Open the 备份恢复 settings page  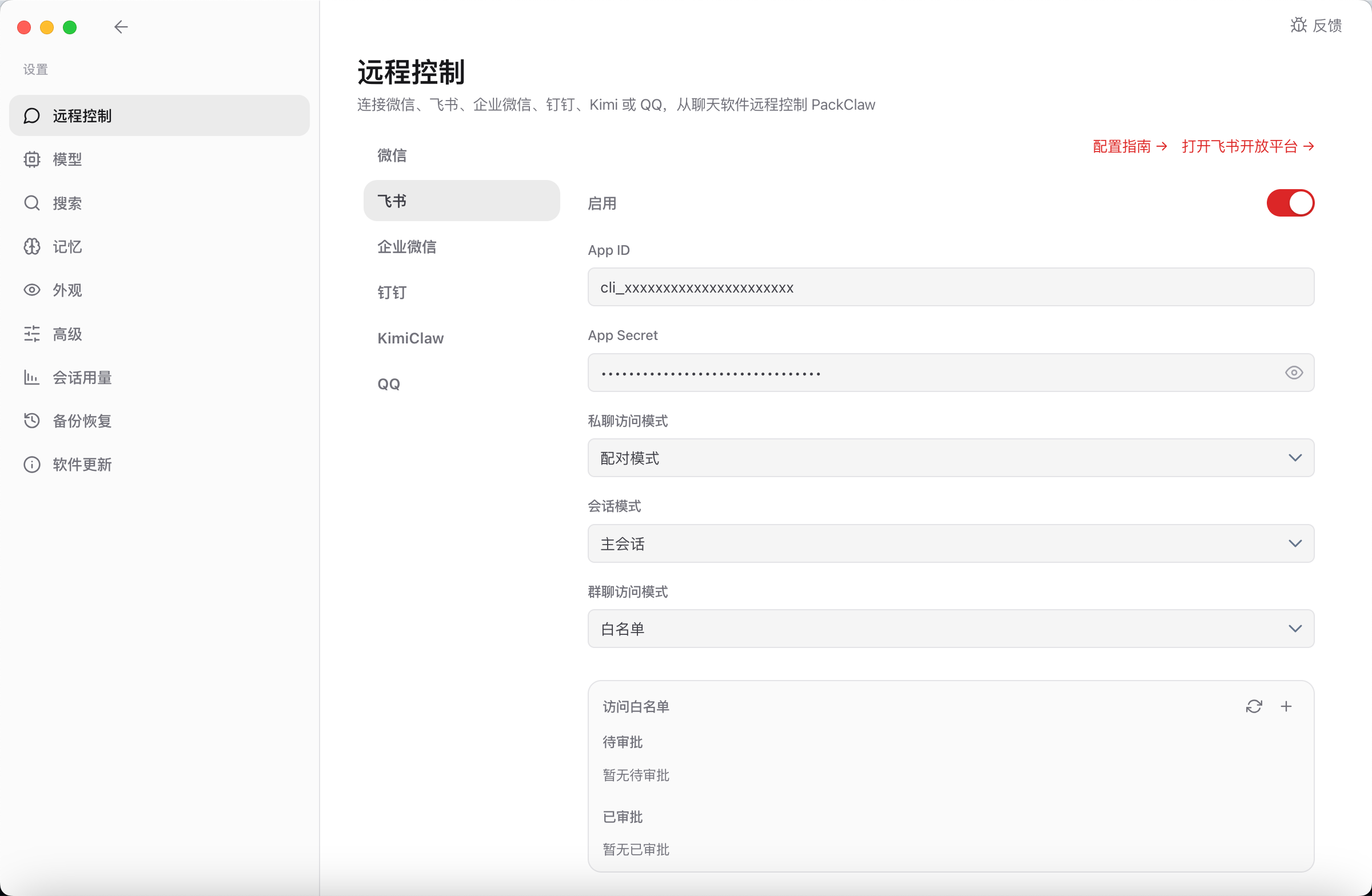click(159, 421)
